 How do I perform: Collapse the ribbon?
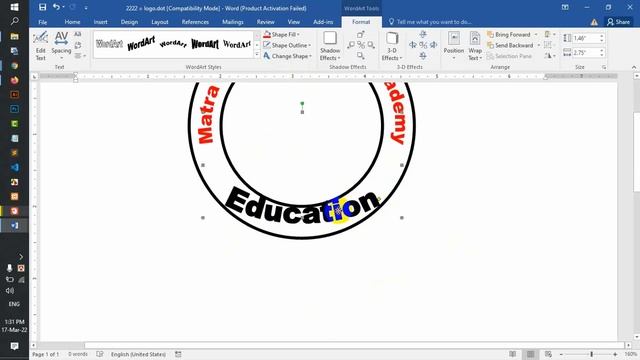634,67
